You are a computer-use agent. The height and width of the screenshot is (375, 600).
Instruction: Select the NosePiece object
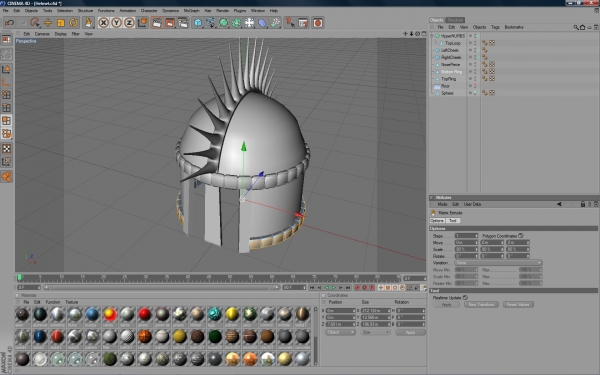(450, 65)
